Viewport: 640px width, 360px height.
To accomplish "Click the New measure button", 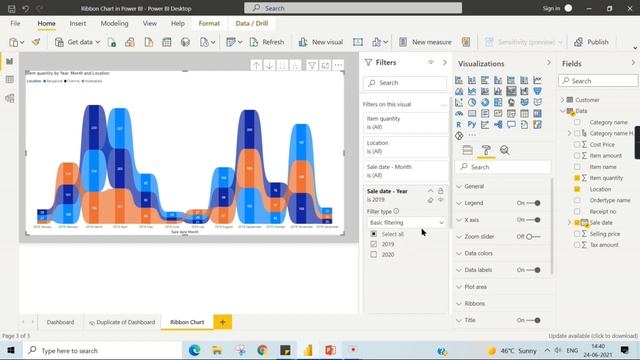I will 425,42.
